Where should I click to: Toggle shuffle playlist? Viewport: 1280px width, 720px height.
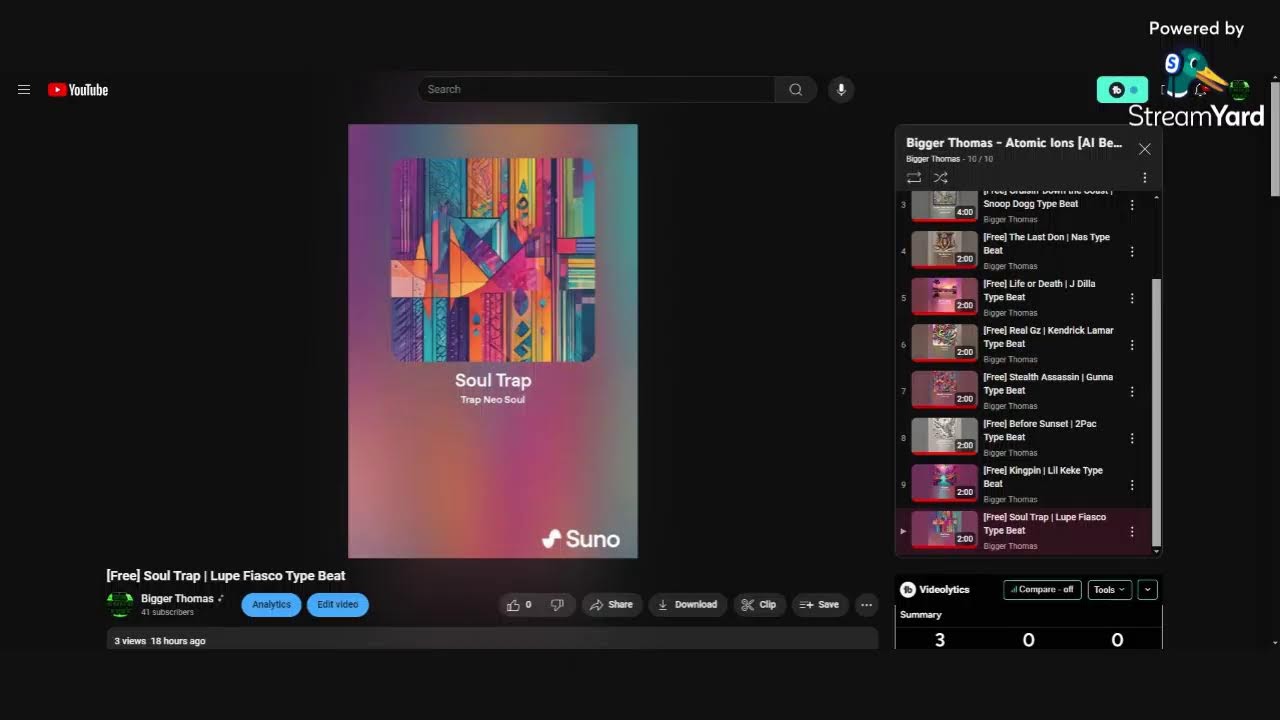point(941,177)
